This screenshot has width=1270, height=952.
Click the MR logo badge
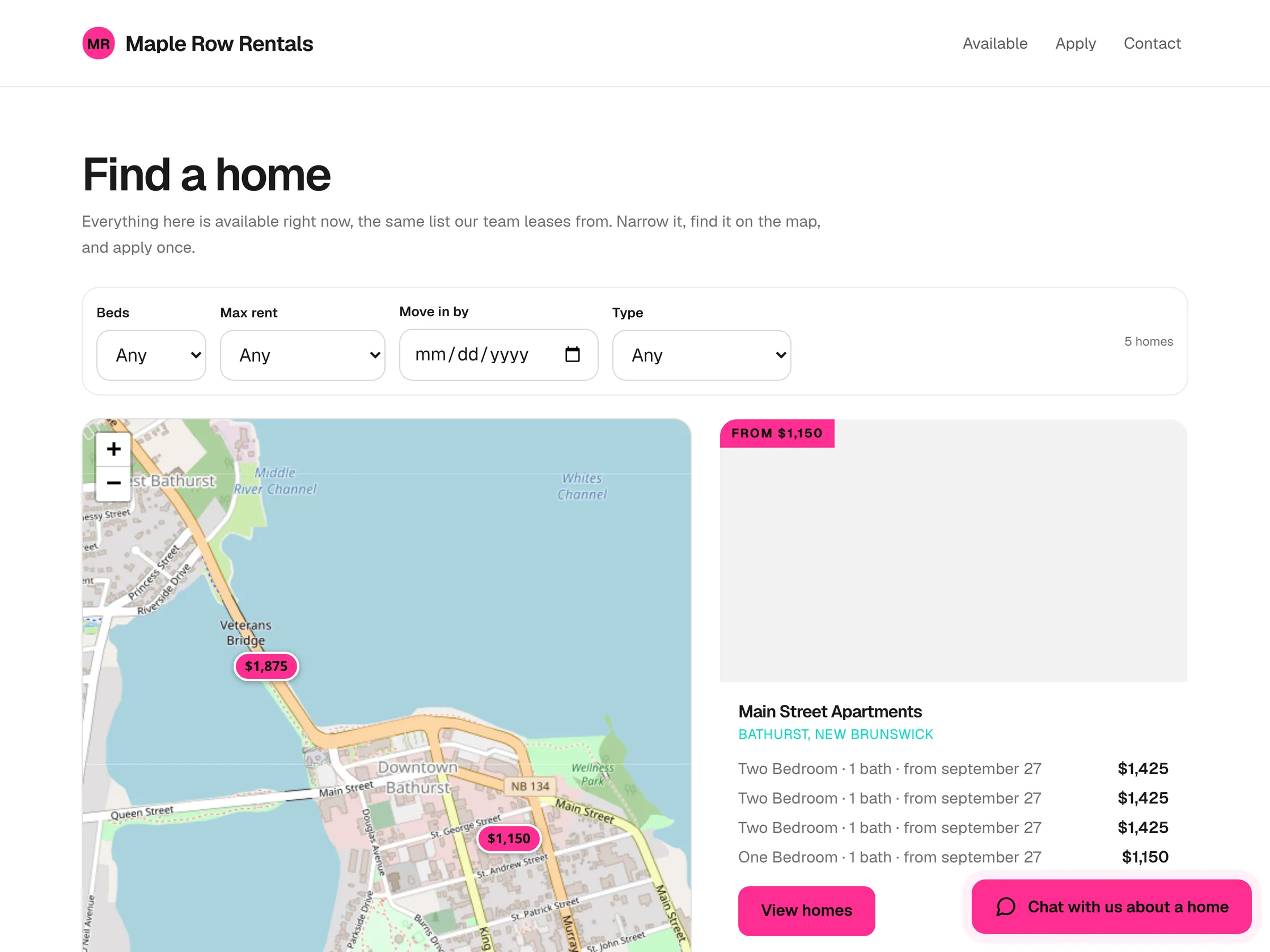[99, 44]
